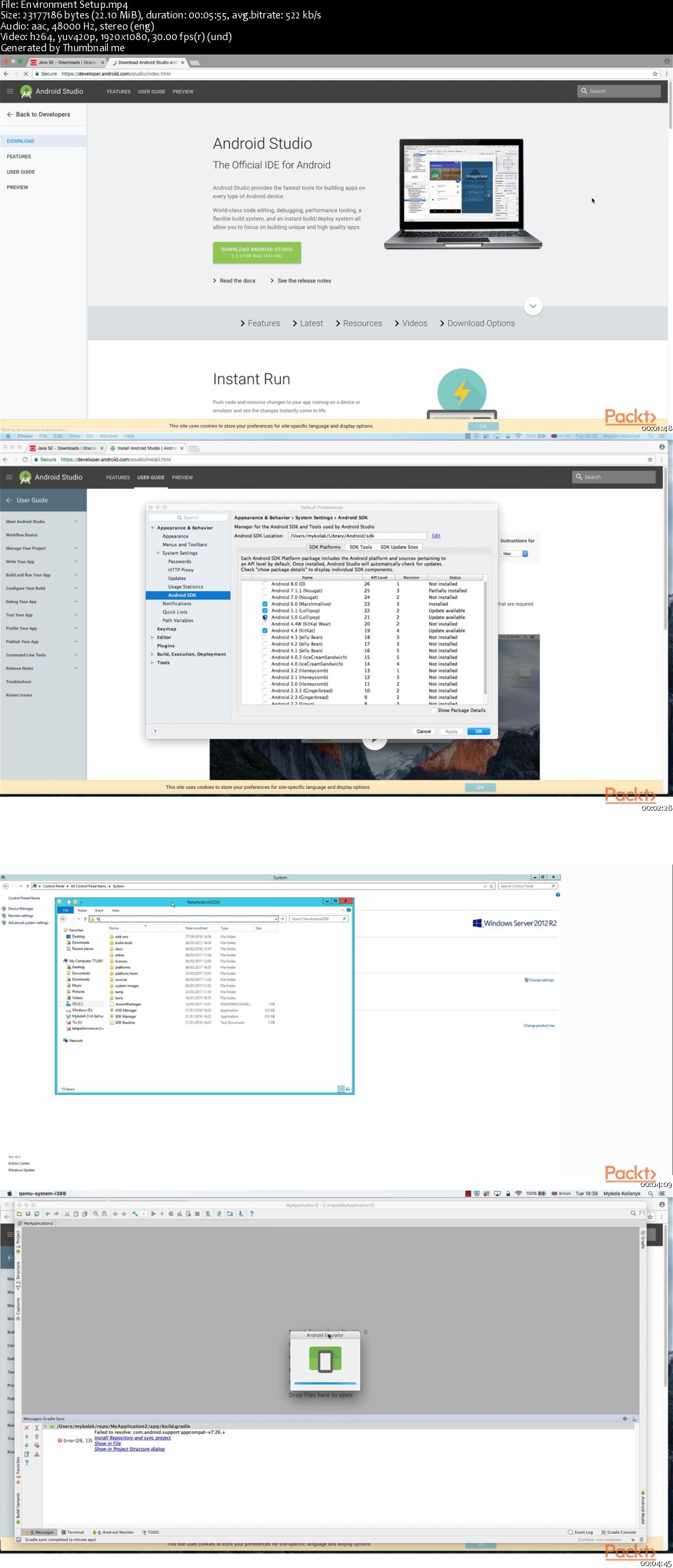Click the Save All icon in the Android Studio toolbar
This screenshot has height=1568, width=673.
(28, 1213)
